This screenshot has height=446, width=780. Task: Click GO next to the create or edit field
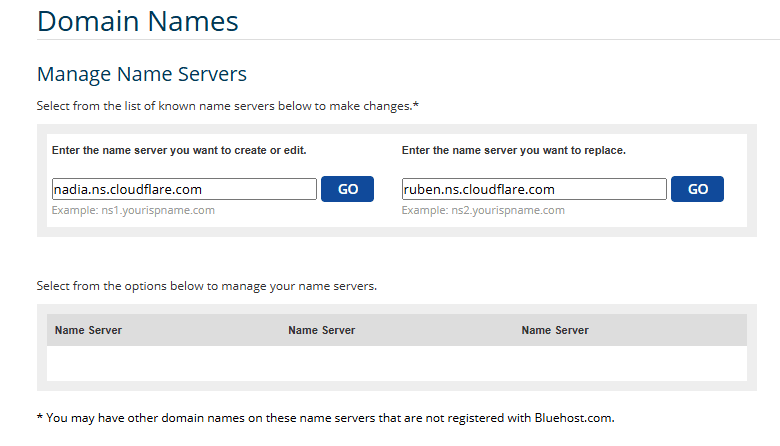pos(347,189)
